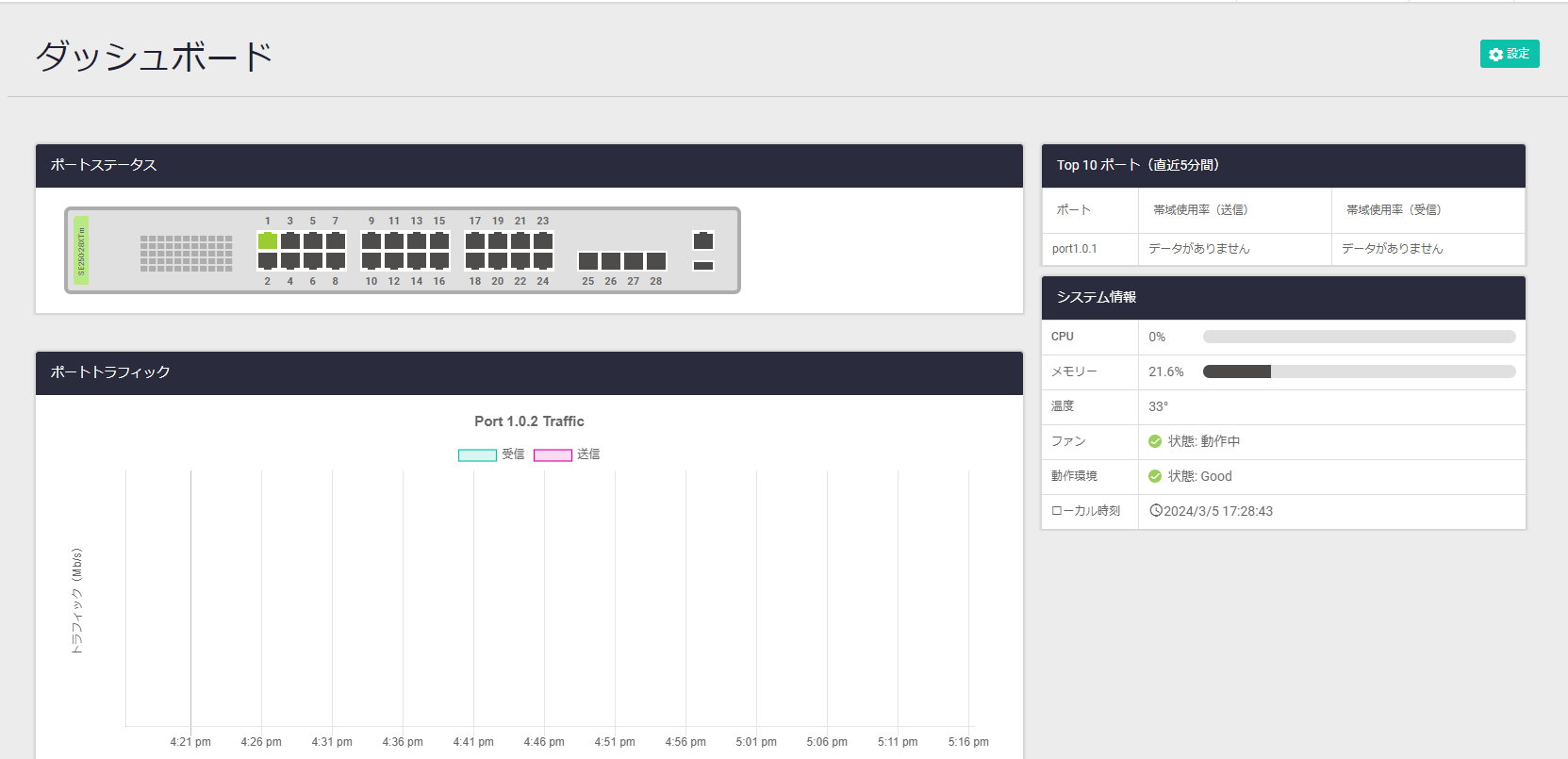Screen dimensions: 1568x759
Task: Click the 動作環境 Good status check icon
Action: coord(1155,476)
